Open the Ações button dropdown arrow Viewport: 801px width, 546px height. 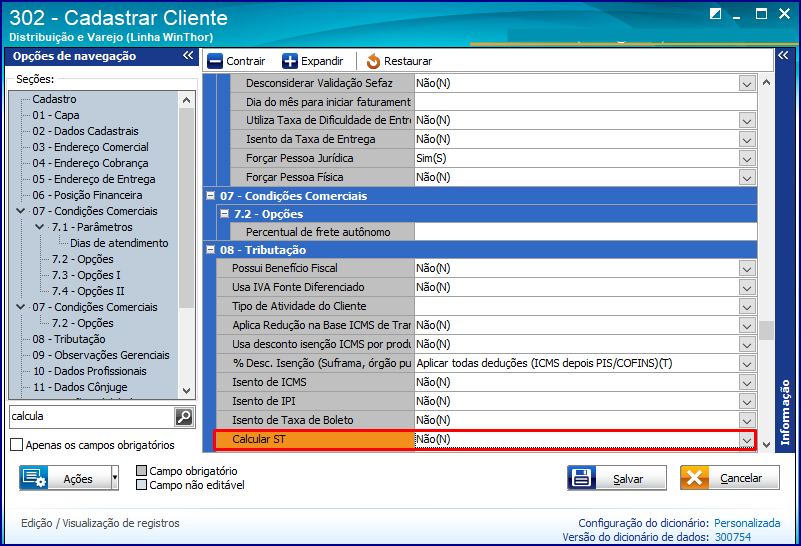[x=115, y=478]
